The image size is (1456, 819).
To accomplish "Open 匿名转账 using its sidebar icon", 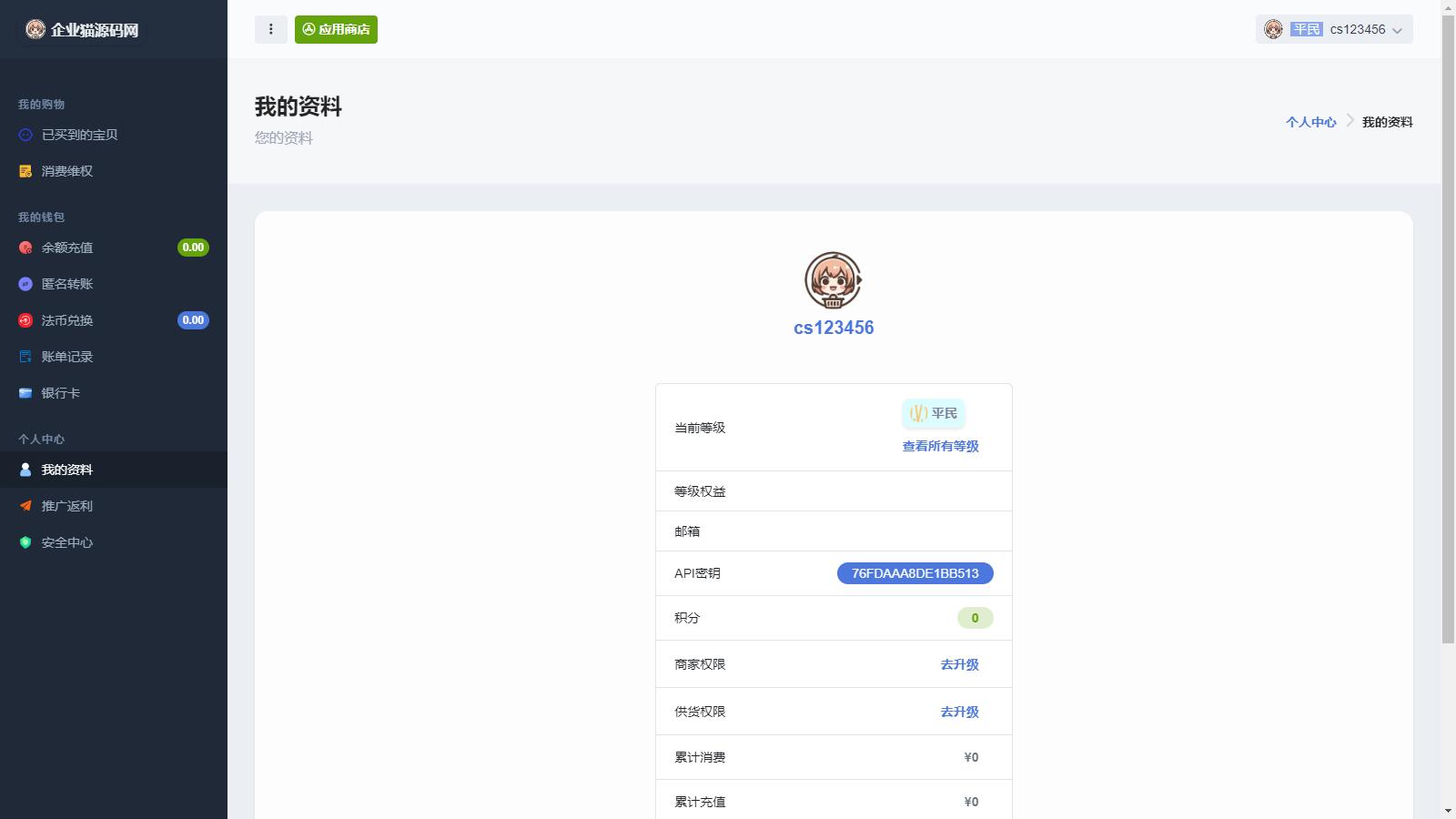I will (x=25, y=283).
